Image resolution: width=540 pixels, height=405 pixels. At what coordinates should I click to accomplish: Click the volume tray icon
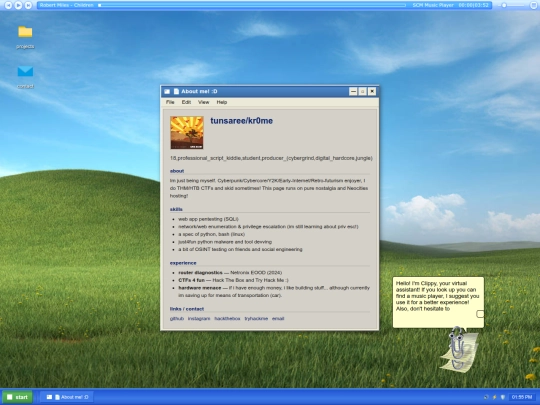coord(486,397)
